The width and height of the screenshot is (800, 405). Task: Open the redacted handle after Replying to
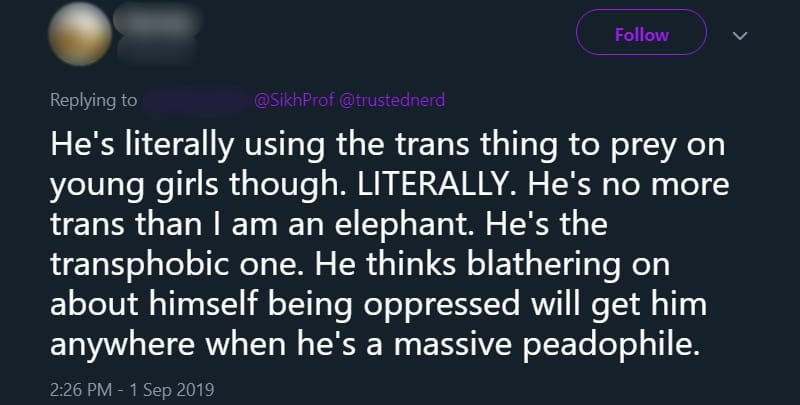click(x=195, y=100)
